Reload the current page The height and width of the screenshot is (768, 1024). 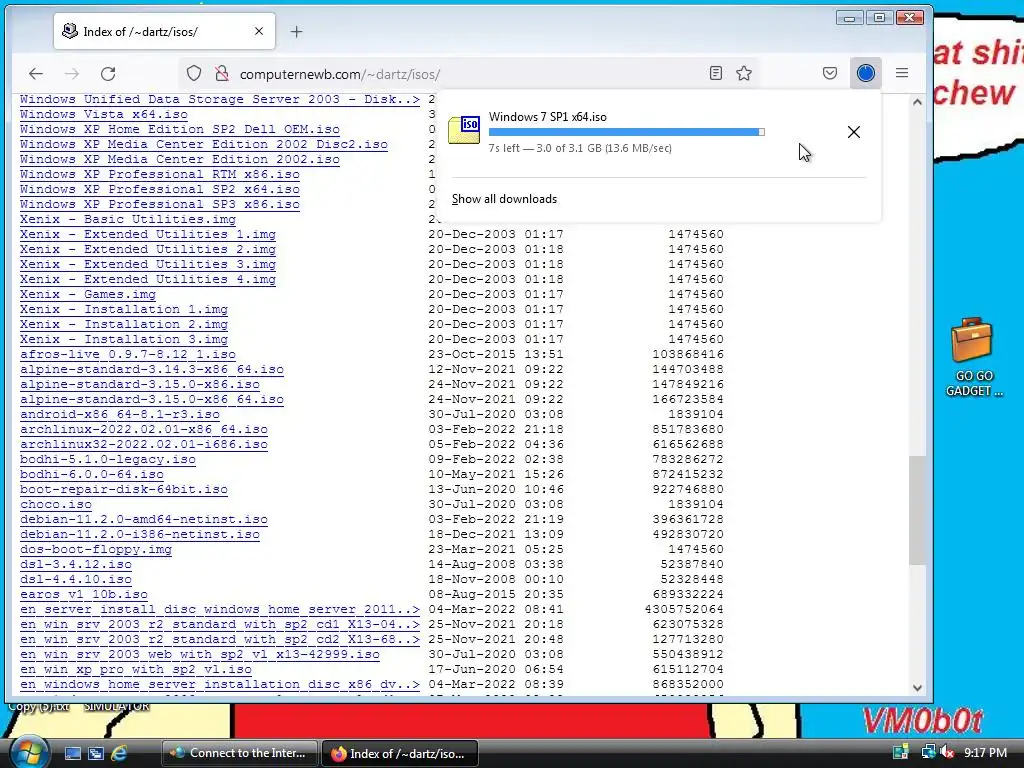[x=108, y=74]
